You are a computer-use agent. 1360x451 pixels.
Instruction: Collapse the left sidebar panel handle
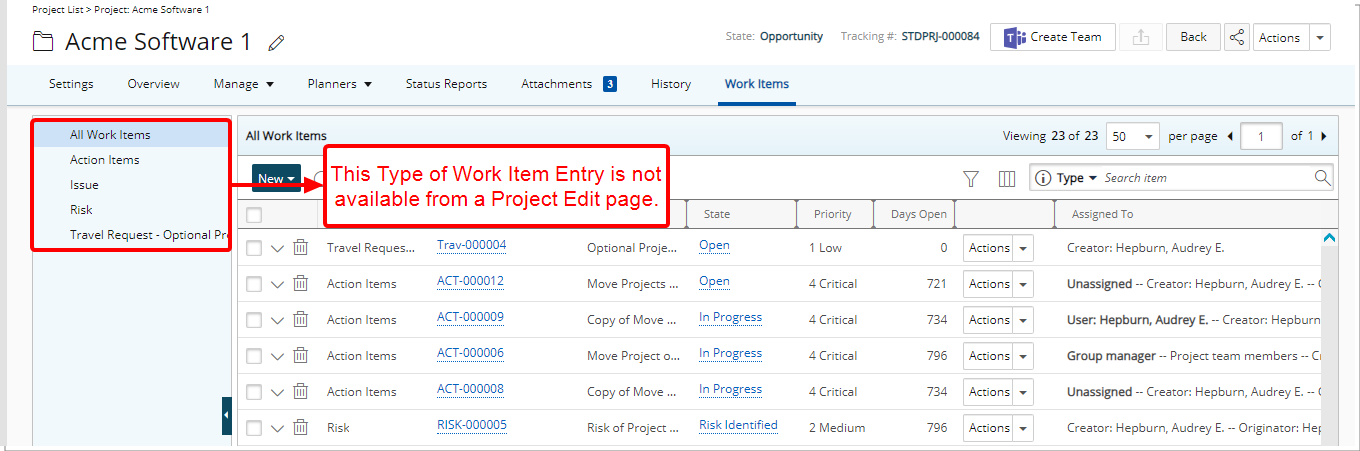(226, 414)
